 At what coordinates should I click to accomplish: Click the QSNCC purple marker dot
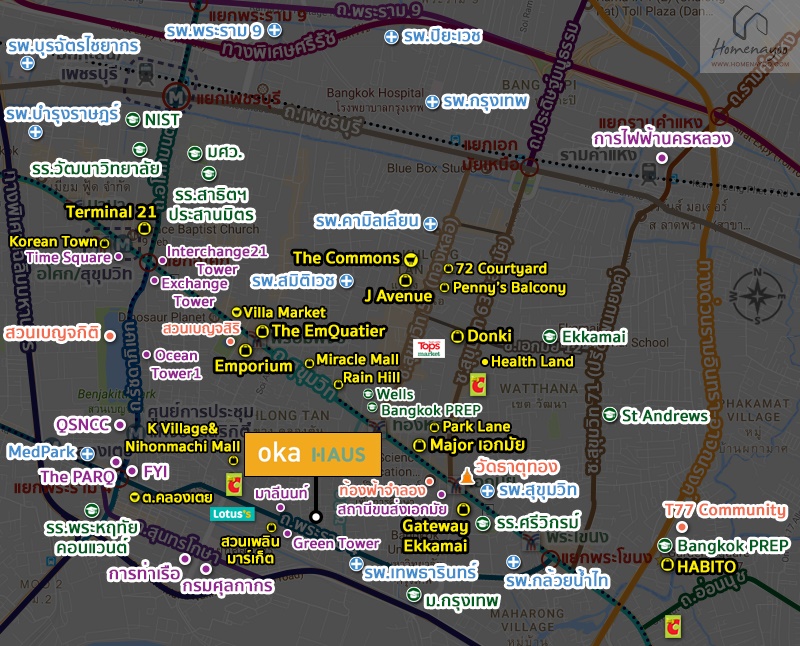click(120, 425)
